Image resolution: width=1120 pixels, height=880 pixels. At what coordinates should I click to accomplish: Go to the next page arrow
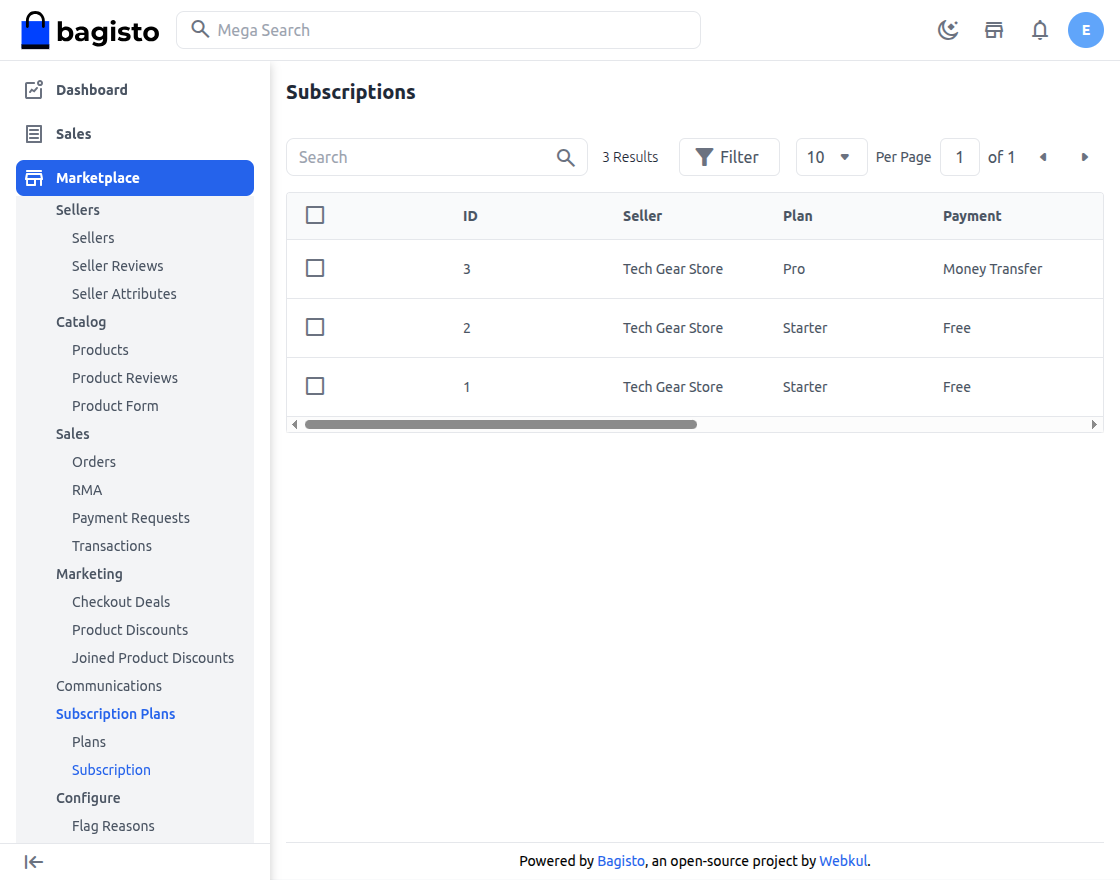pyautogui.click(x=1084, y=157)
